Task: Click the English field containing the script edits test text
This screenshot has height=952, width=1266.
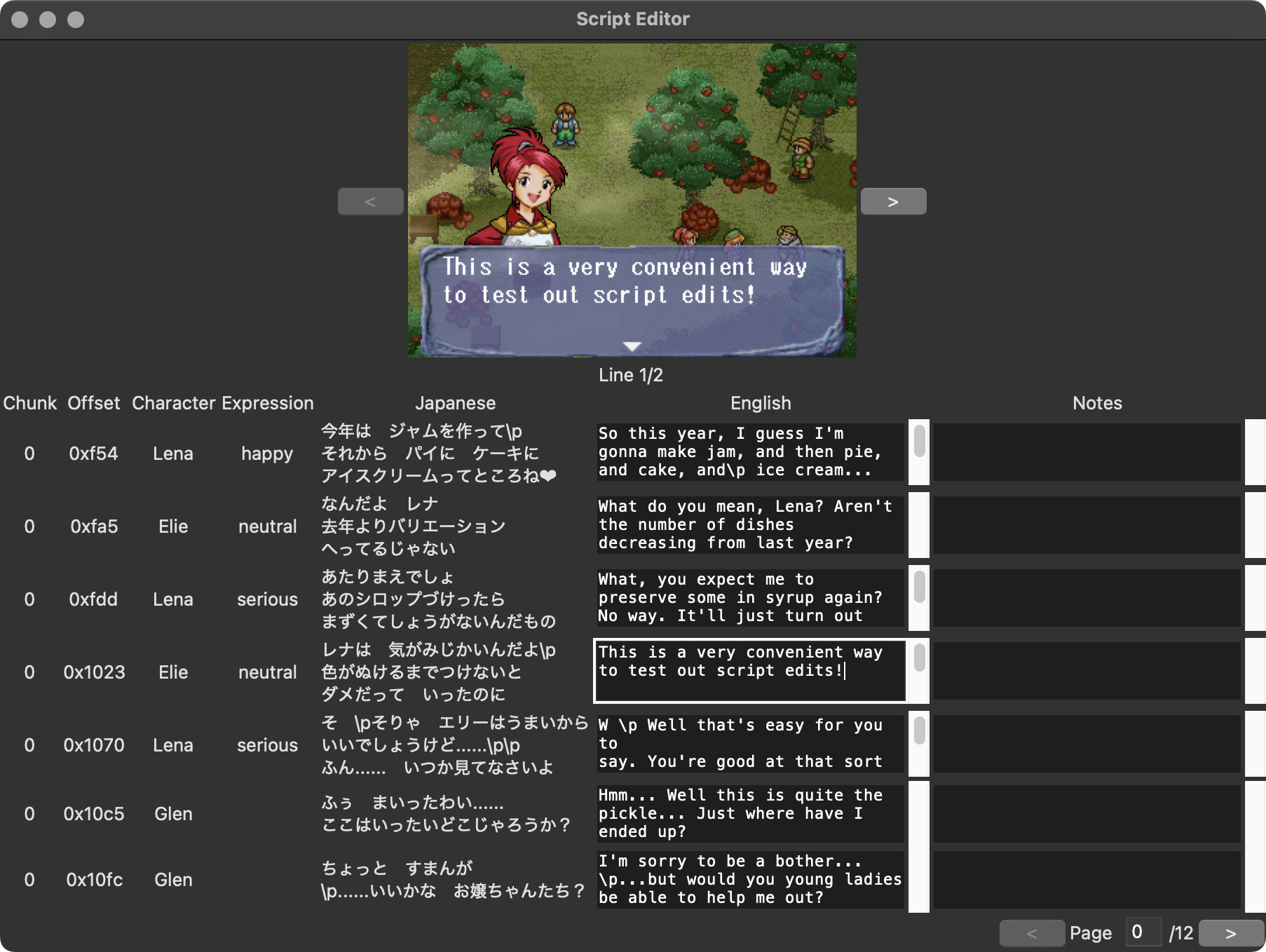Action: pyautogui.click(x=749, y=670)
